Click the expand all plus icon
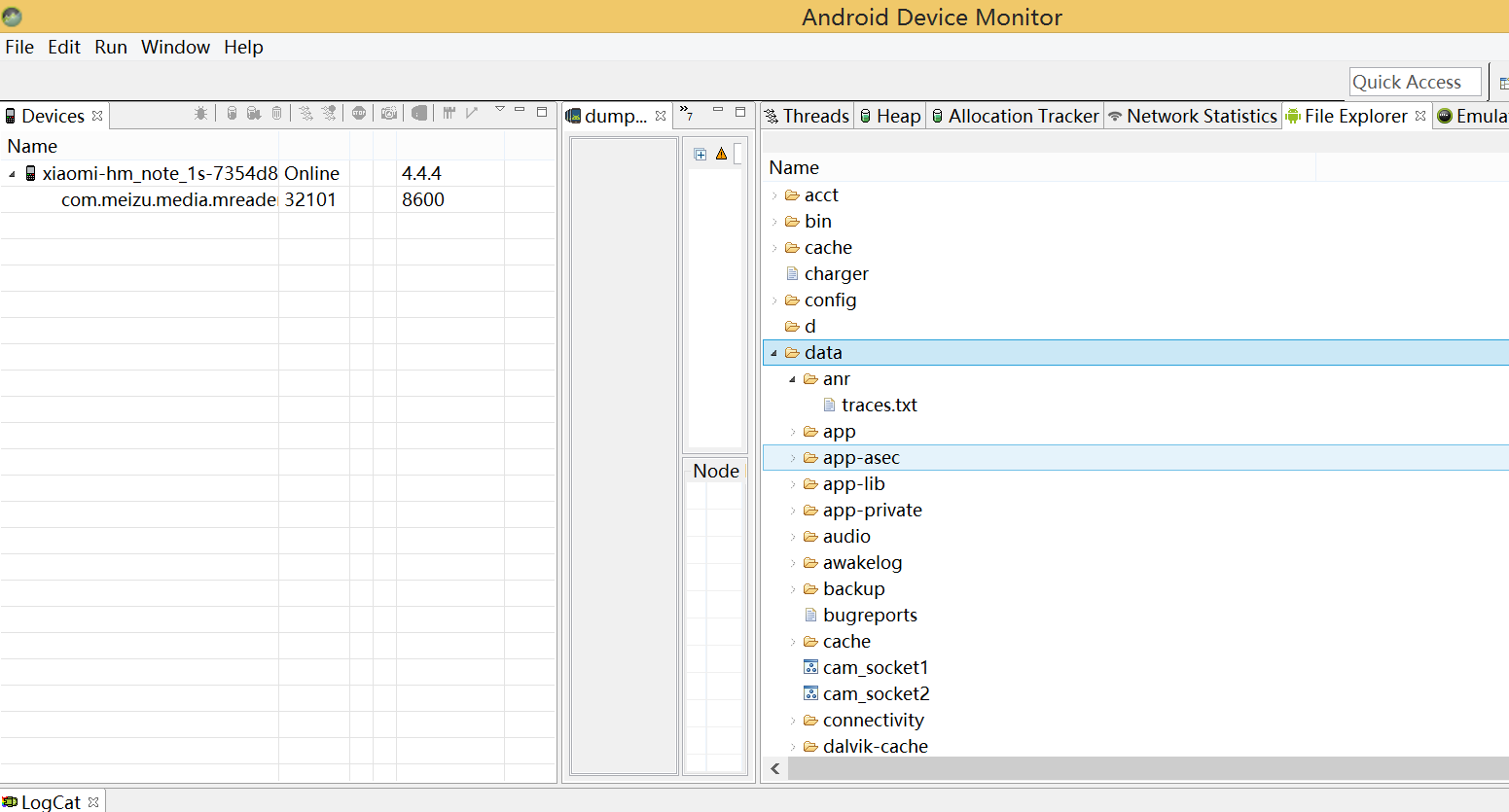The height and width of the screenshot is (812, 1509). 700,154
